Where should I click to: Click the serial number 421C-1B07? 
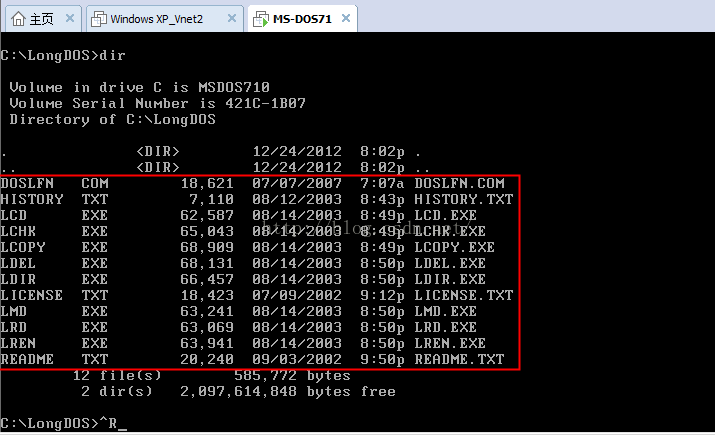265,103
